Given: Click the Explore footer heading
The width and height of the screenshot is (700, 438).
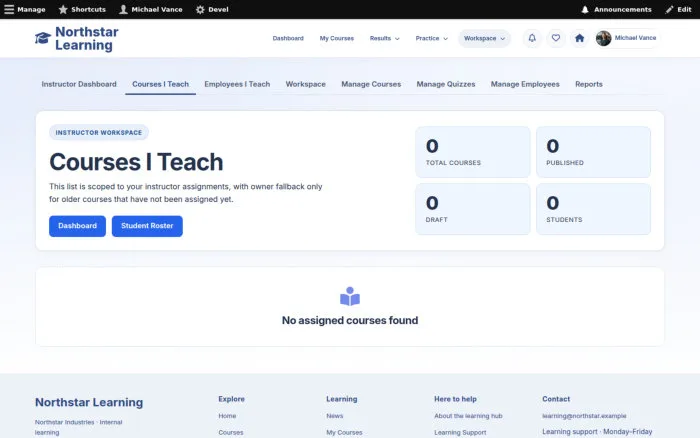Looking at the screenshot, I should pos(231,399).
